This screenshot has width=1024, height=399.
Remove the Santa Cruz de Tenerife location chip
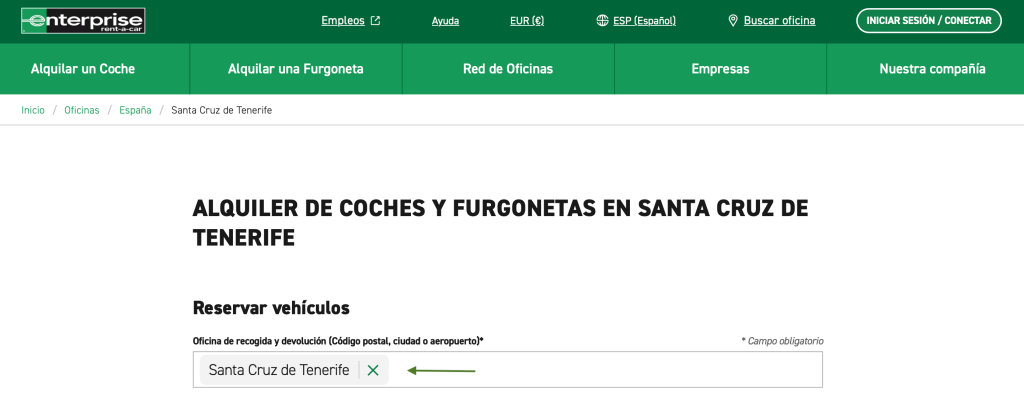(x=373, y=370)
